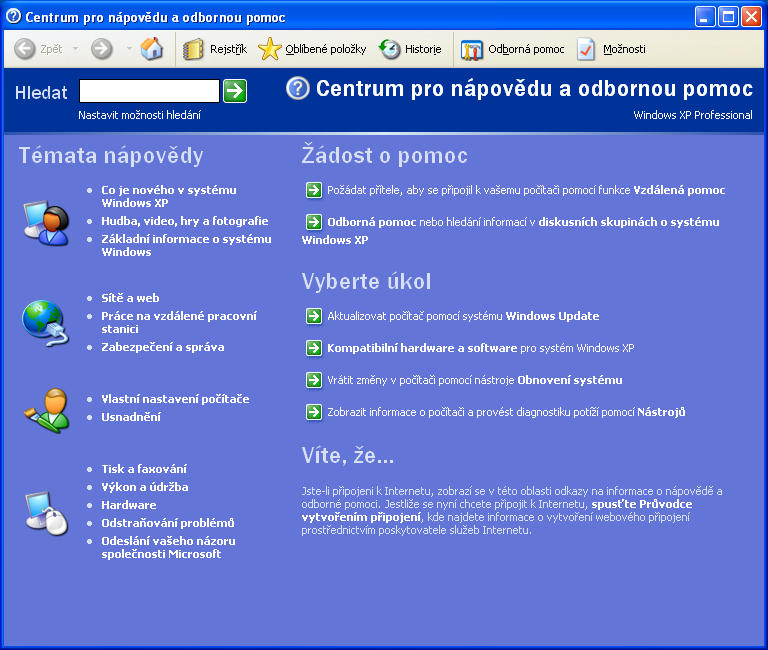This screenshot has width=768, height=650.
Task: Open Práce na vzdálené pracovní stanici
Action: click(179, 322)
